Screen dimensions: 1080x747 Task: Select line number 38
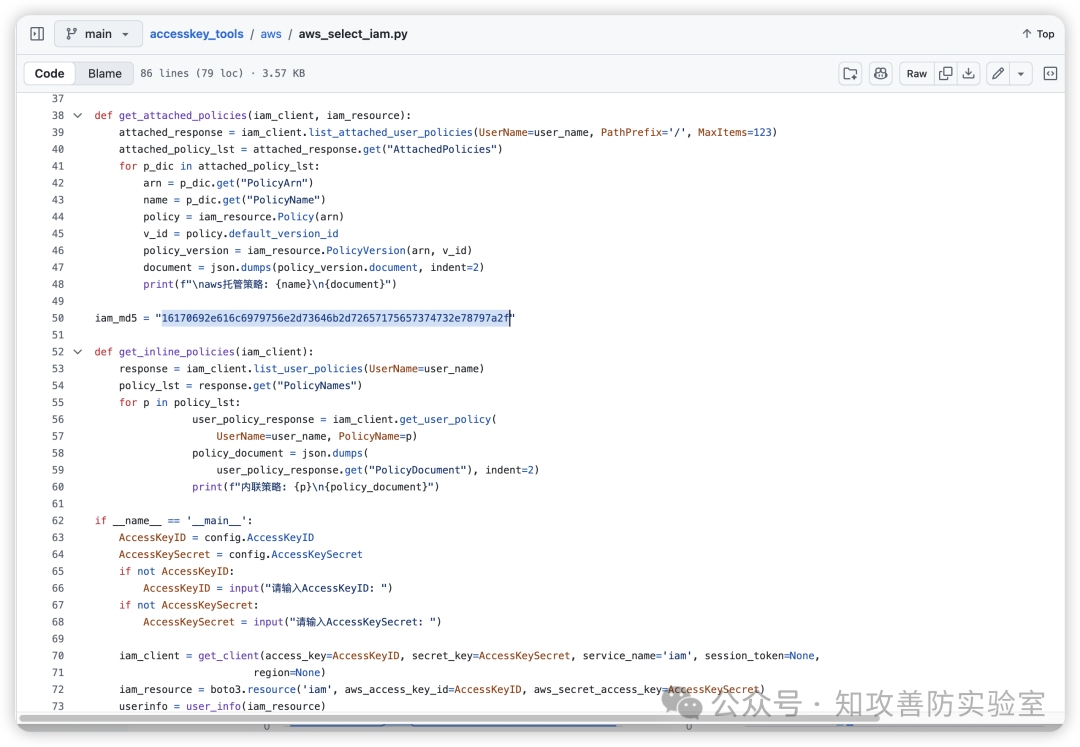point(58,116)
